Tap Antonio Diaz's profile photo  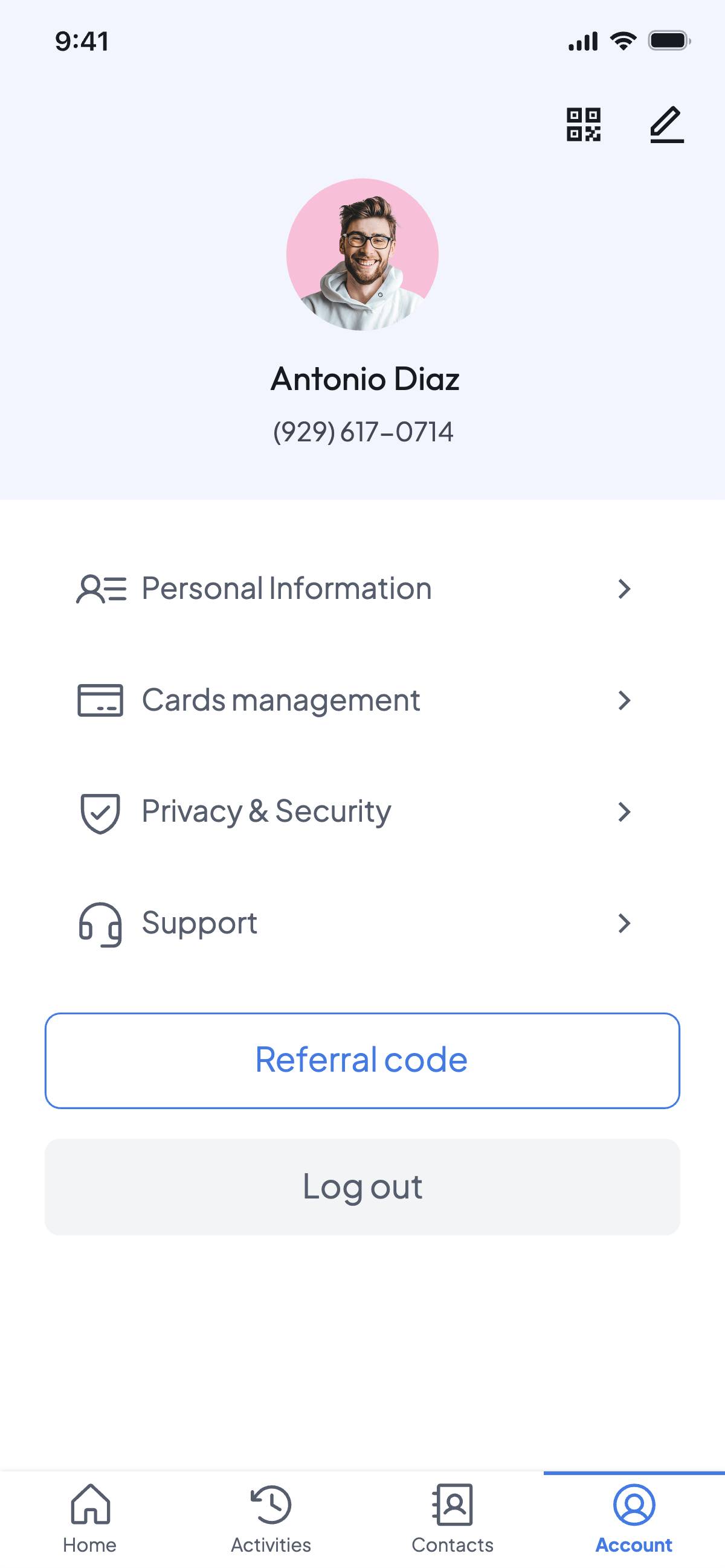point(362,254)
